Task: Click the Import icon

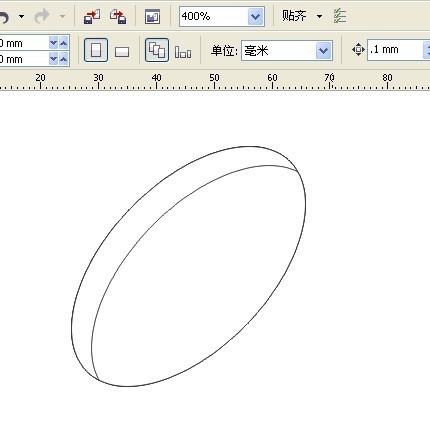Action: click(x=92, y=17)
